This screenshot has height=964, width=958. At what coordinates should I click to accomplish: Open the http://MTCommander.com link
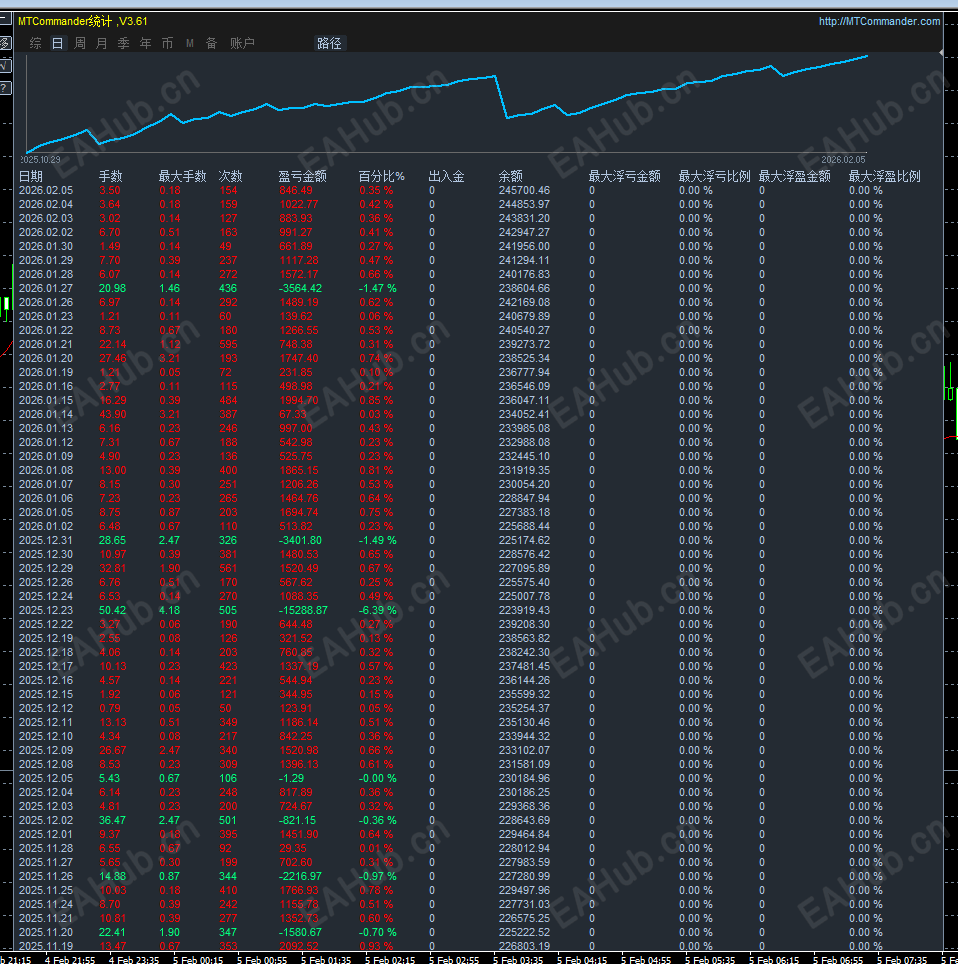879,21
